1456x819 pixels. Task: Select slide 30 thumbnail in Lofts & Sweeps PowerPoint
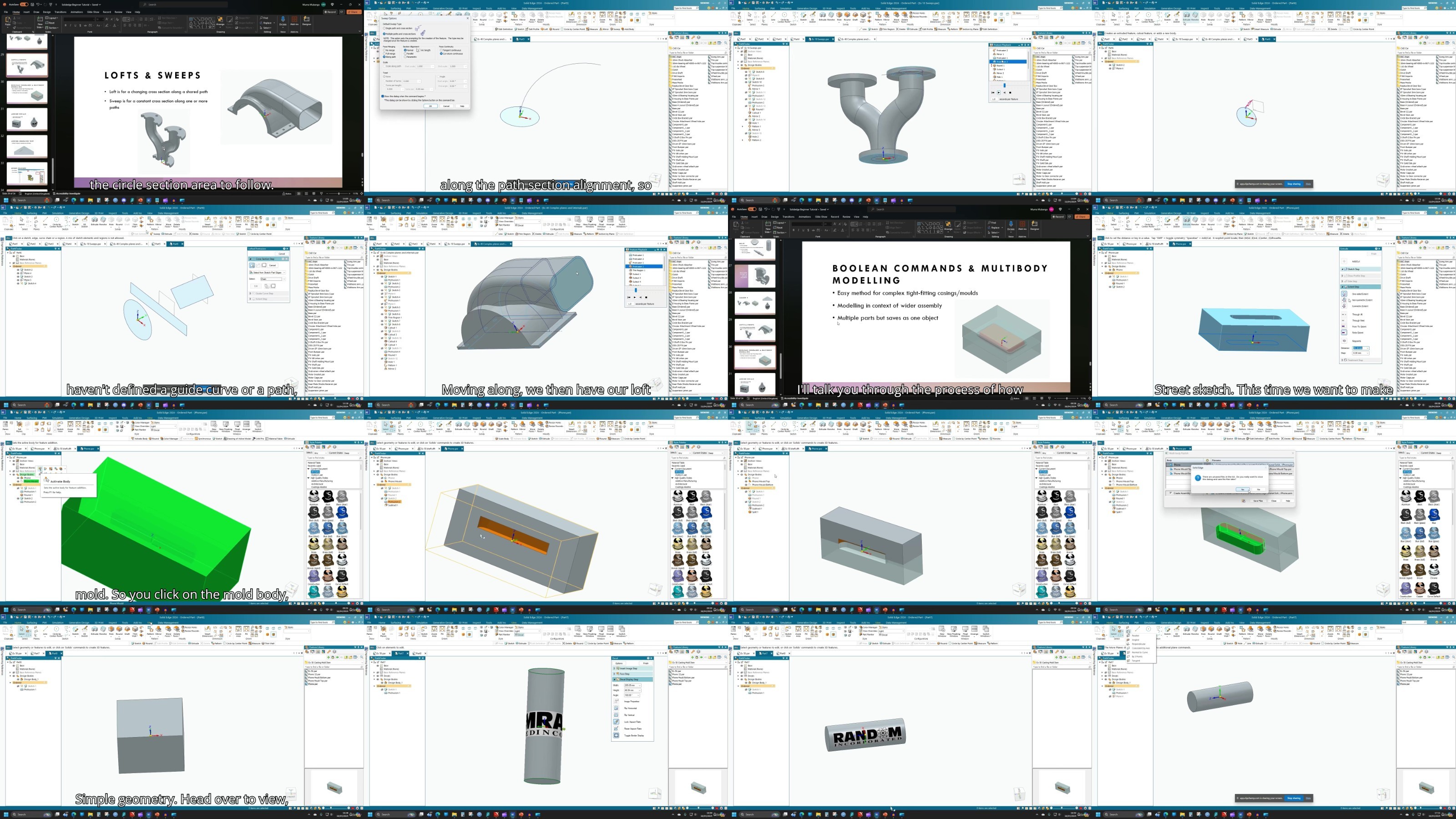click(27, 93)
